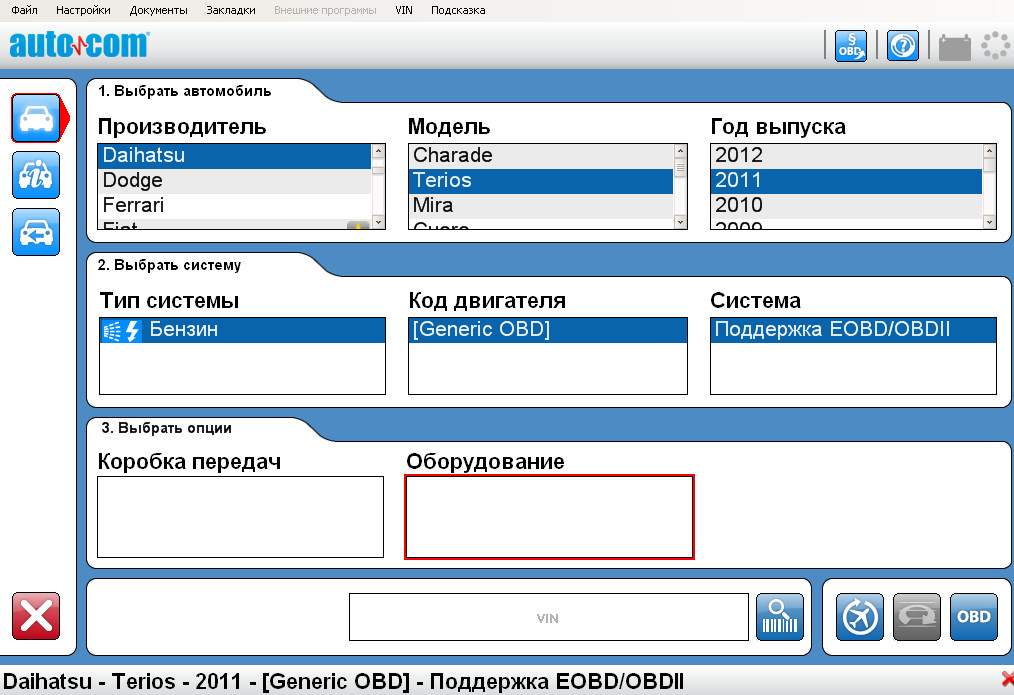Click the car with arrow sidebar icon

(36, 233)
